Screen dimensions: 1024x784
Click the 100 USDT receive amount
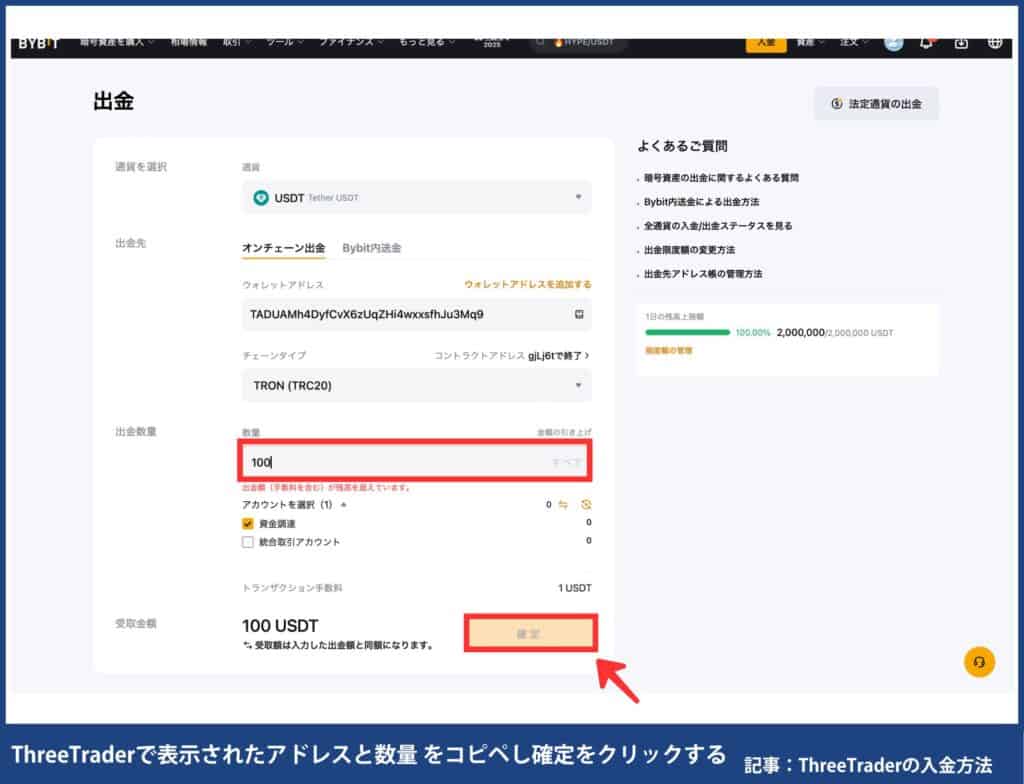[280, 626]
